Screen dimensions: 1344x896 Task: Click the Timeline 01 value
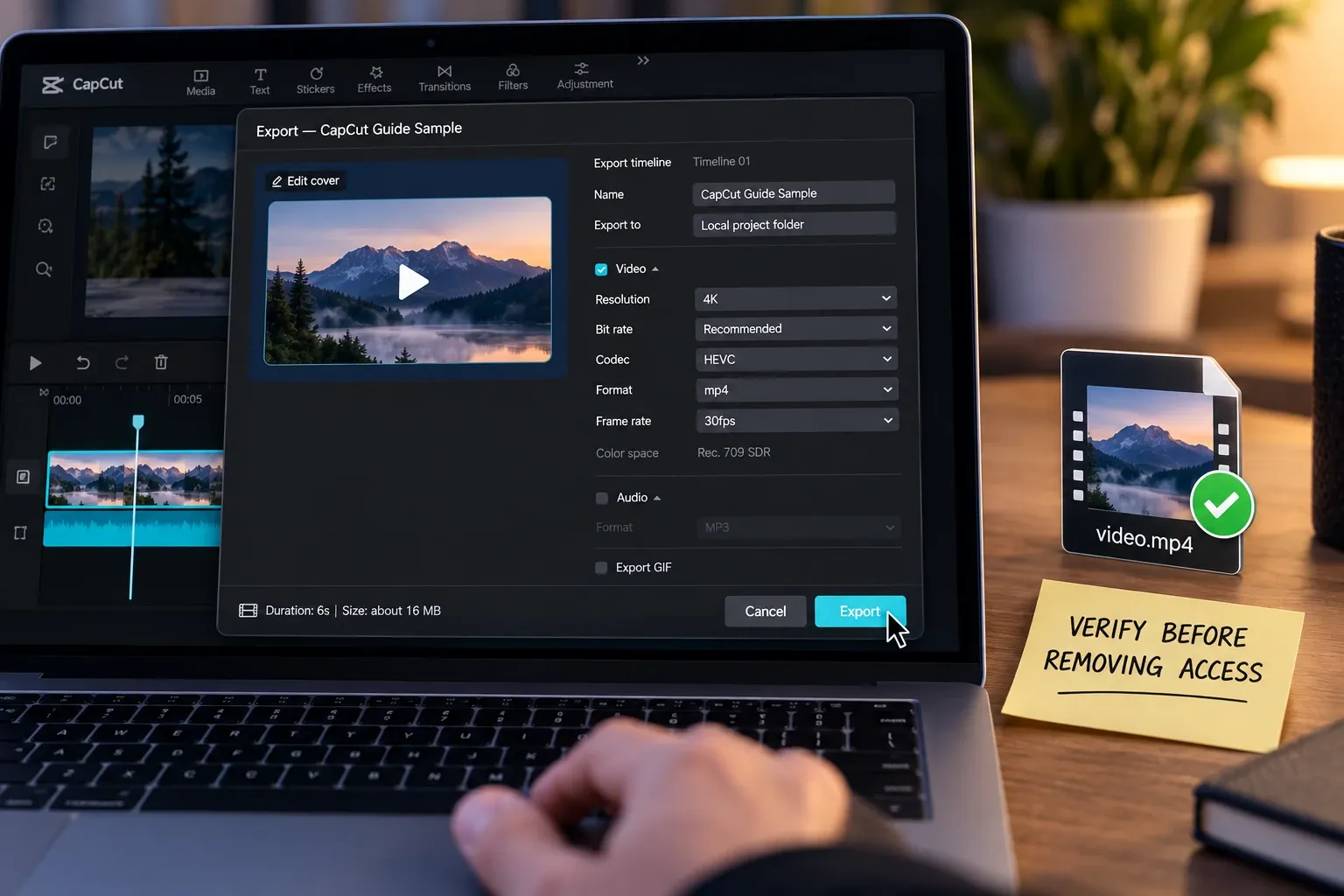click(721, 162)
